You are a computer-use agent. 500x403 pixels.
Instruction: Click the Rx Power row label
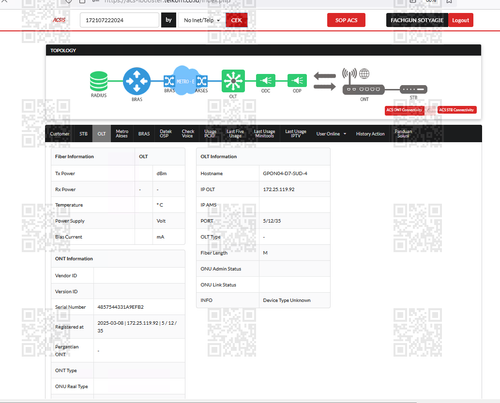pyautogui.click(x=65, y=189)
